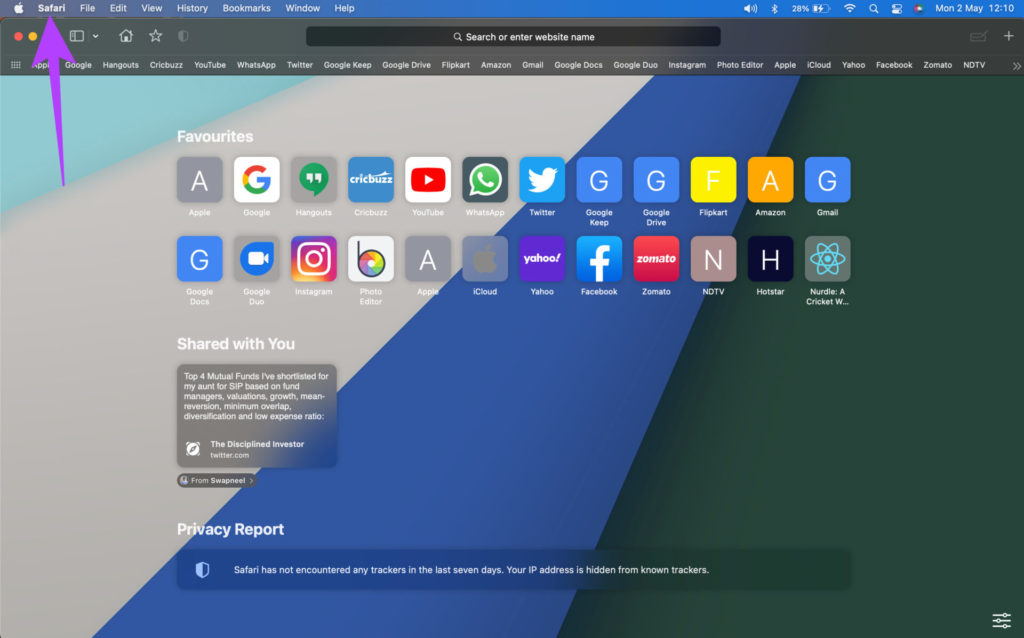The height and width of the screenshot is (638, 1024).
Task: Click the Bluetooth icon in menu bar
Action: pos(775,8)
